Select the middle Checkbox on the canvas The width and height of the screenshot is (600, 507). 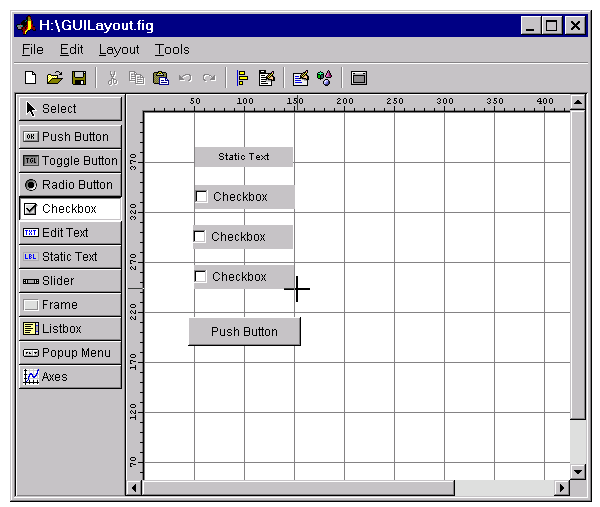243,237
